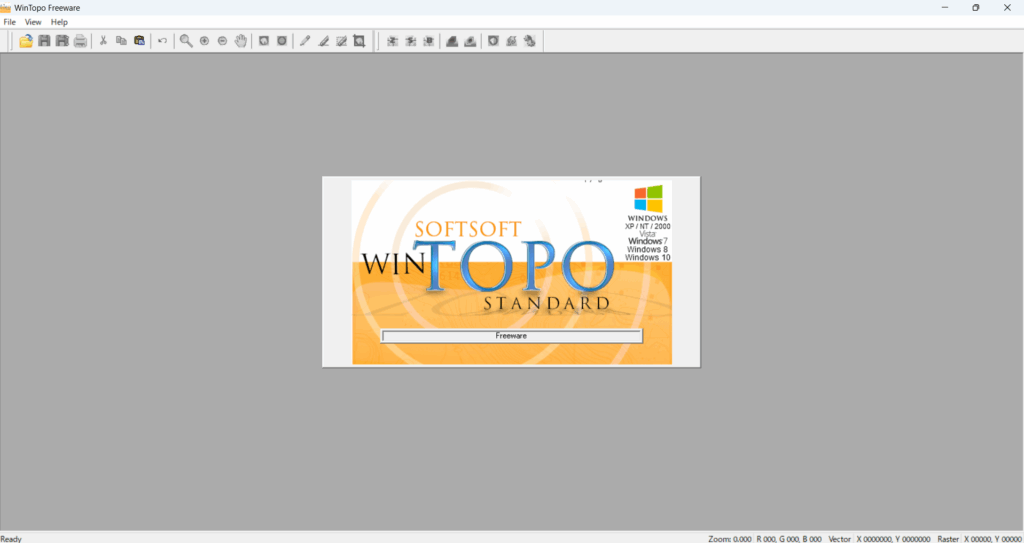This screenshot has height=543, width=1024.
Task: Click the third vectorise icon with the box outline
Action: click(428, 41)
